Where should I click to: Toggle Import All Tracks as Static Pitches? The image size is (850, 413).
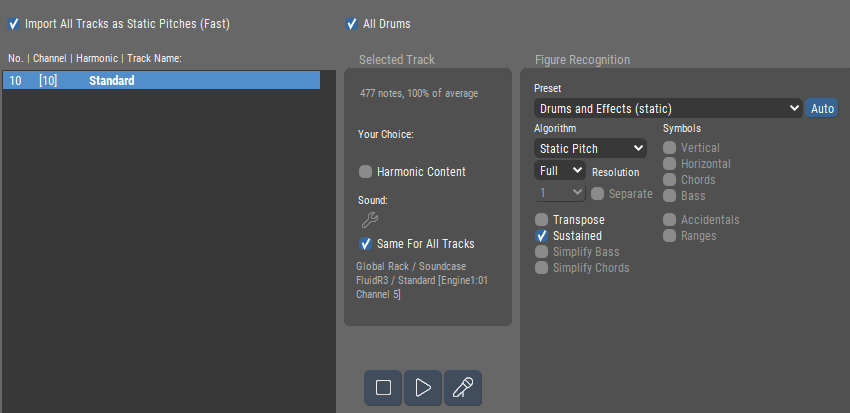(x=14, y=23)
